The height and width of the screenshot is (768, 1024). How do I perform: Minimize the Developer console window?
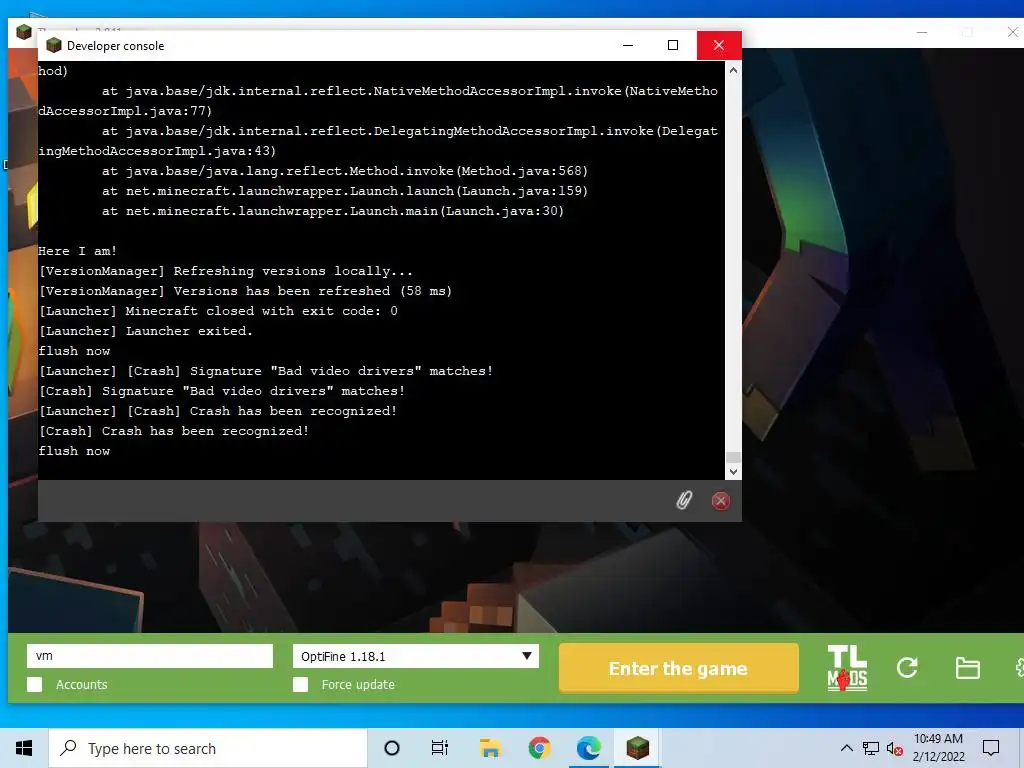coord(628,45)
